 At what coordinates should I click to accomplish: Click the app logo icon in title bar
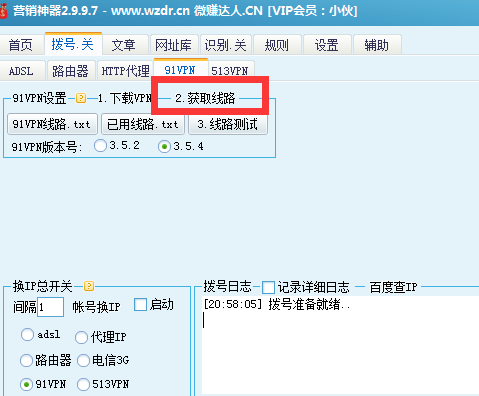[x=3, y=11]
